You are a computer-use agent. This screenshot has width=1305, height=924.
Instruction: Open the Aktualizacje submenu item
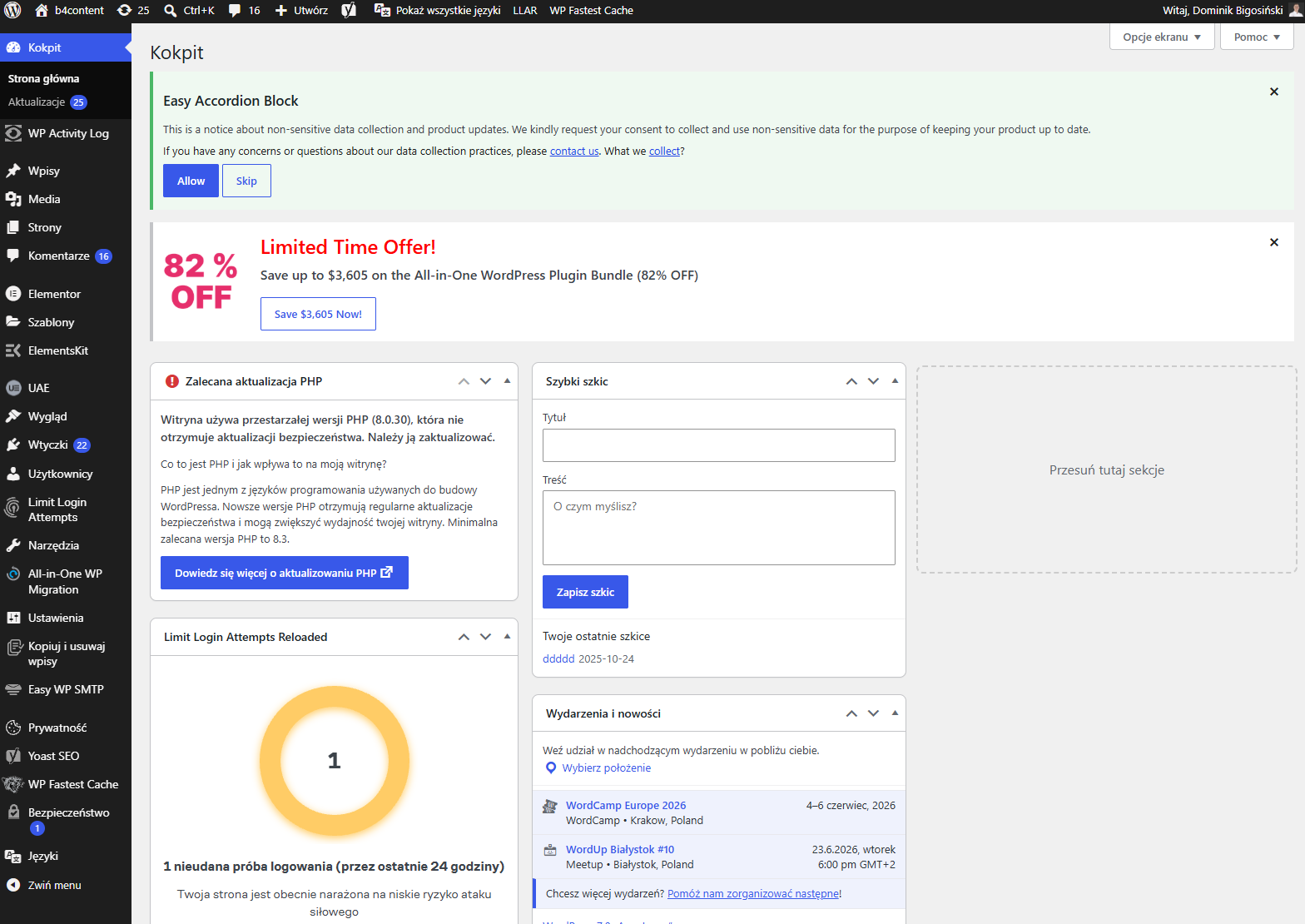point(47,102)
